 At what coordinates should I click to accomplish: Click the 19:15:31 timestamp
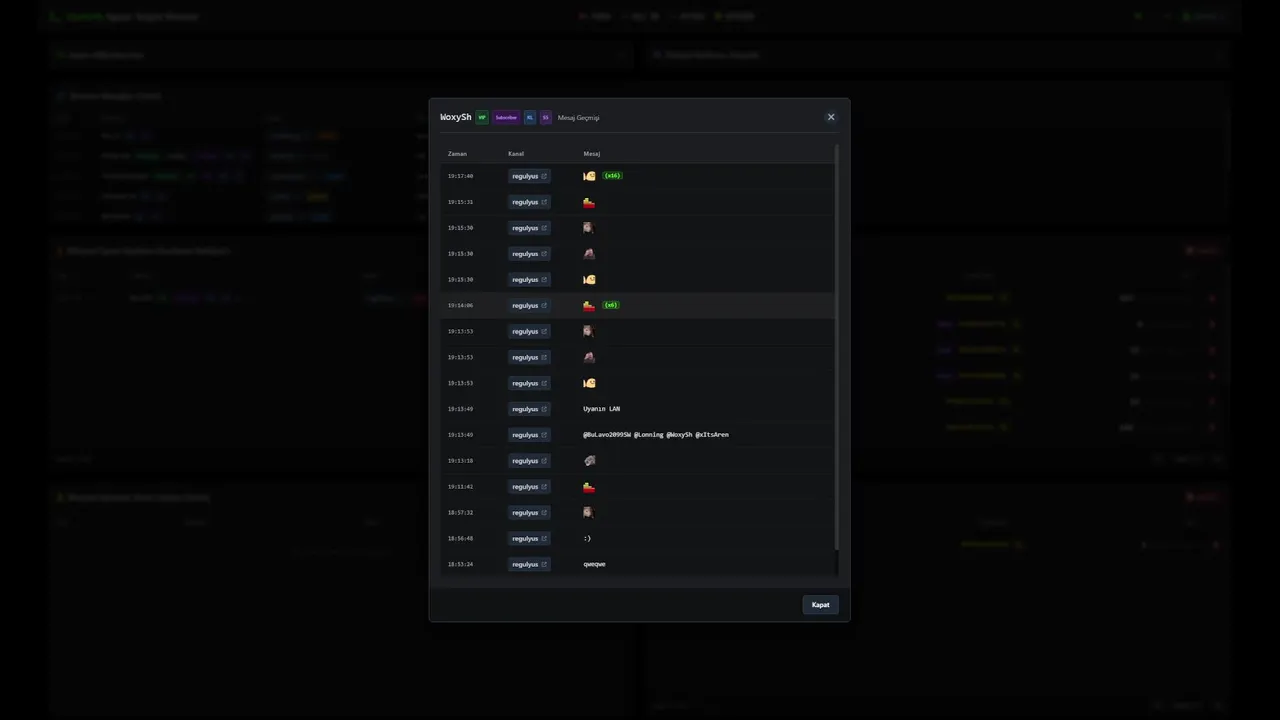pyautogui.click(x=460, y=202)
